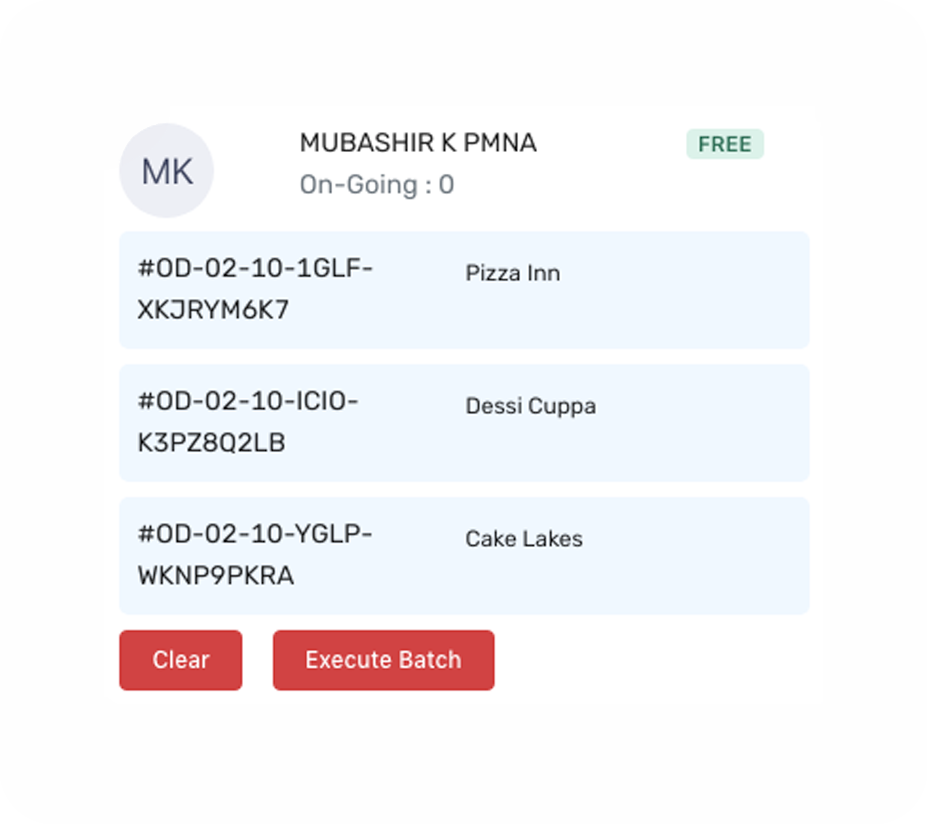
Task: Select order ID #OD-02-10-ICIO-K3PZ8Q2LB
Action: tap(248, 421)
